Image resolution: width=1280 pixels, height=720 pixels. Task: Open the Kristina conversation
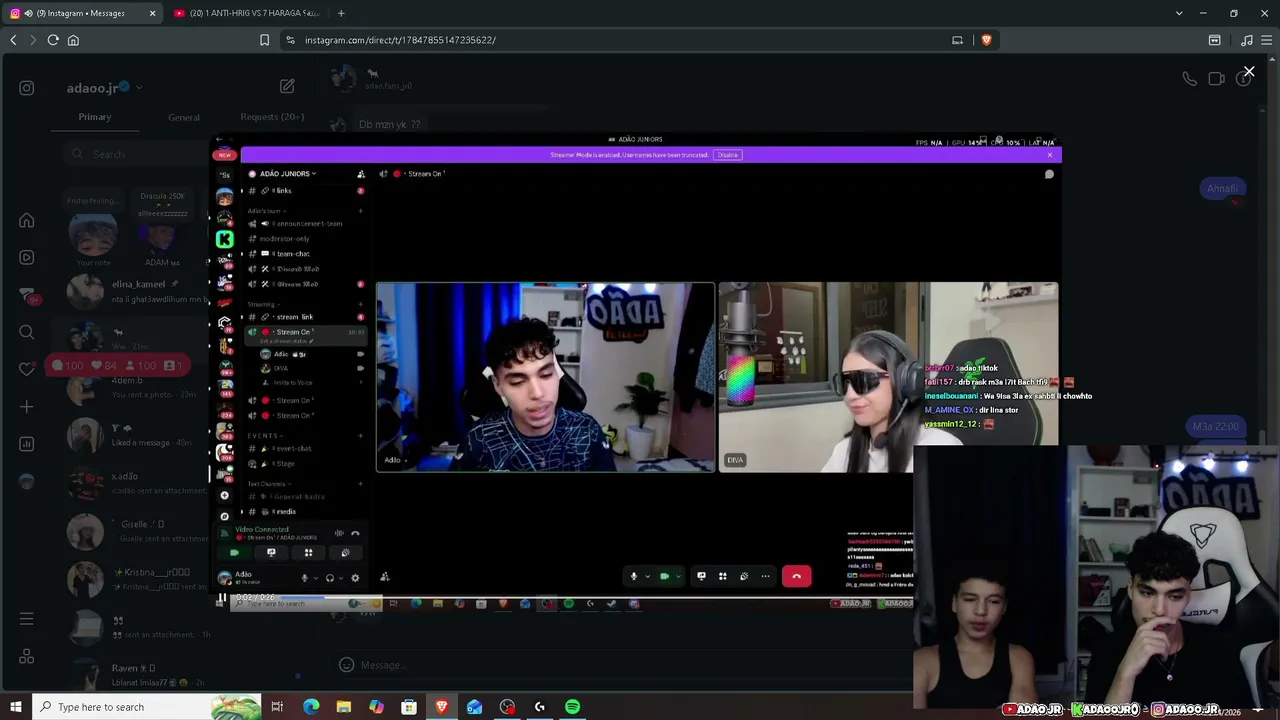point(135,579)
